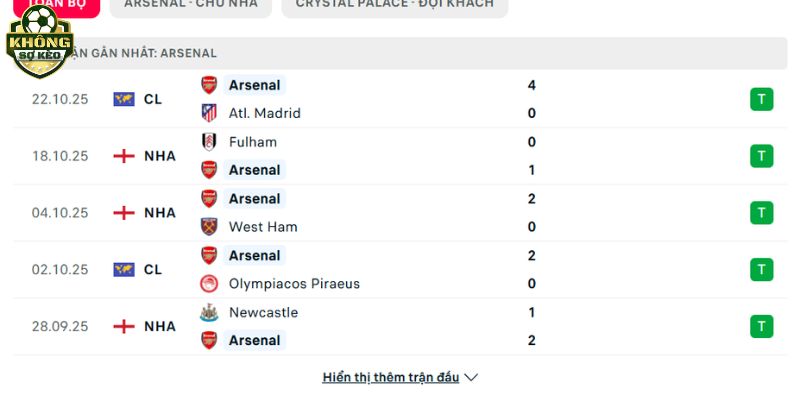
Task: Click the green T badge for West Ham match
Action: pos(761,213)
